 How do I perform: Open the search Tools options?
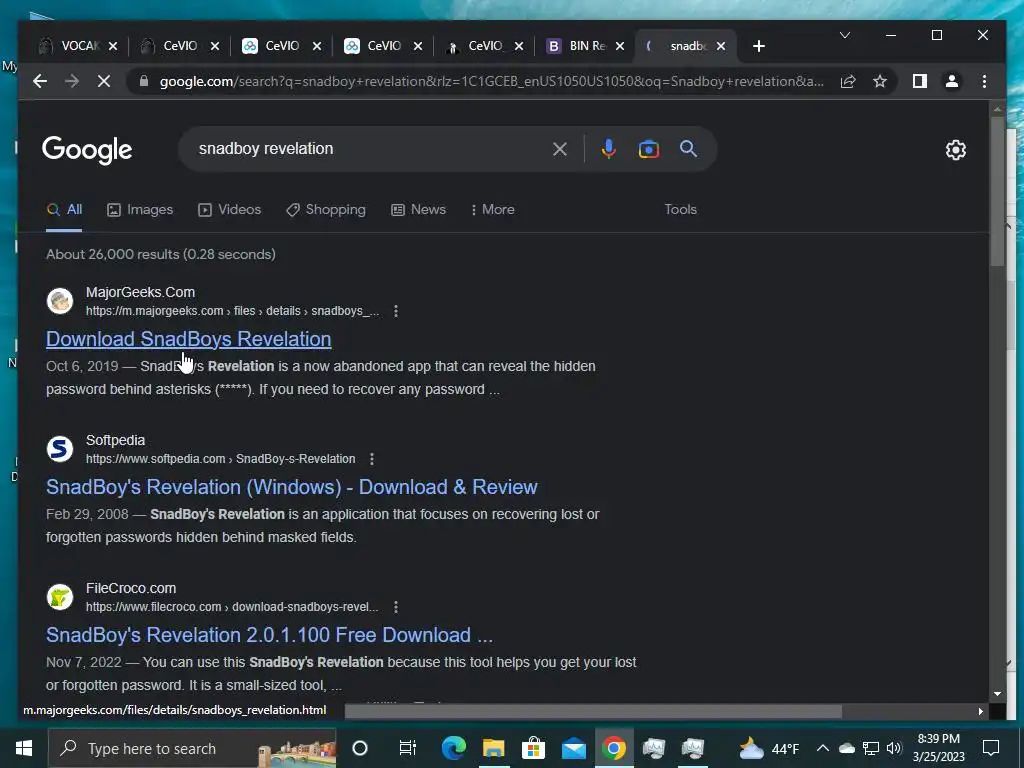(680, 210)
